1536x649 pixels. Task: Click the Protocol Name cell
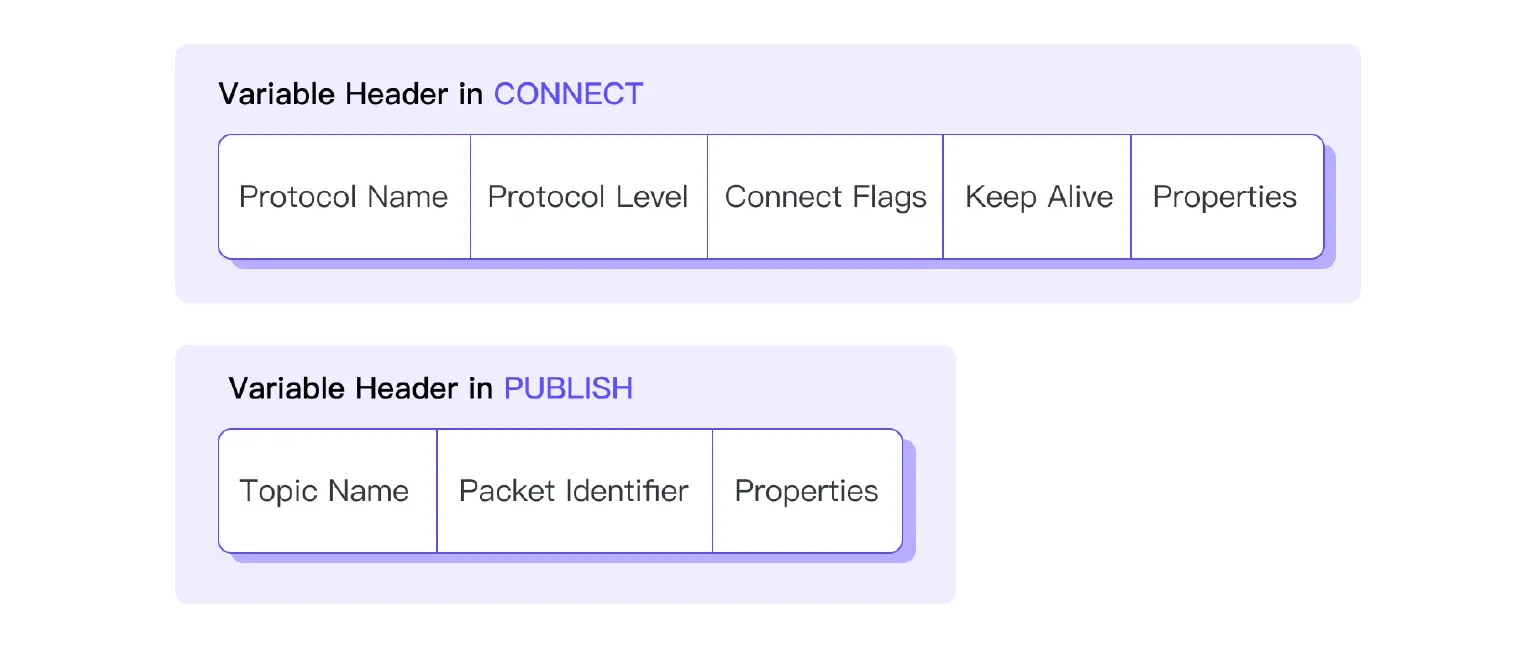pos(343,197)
